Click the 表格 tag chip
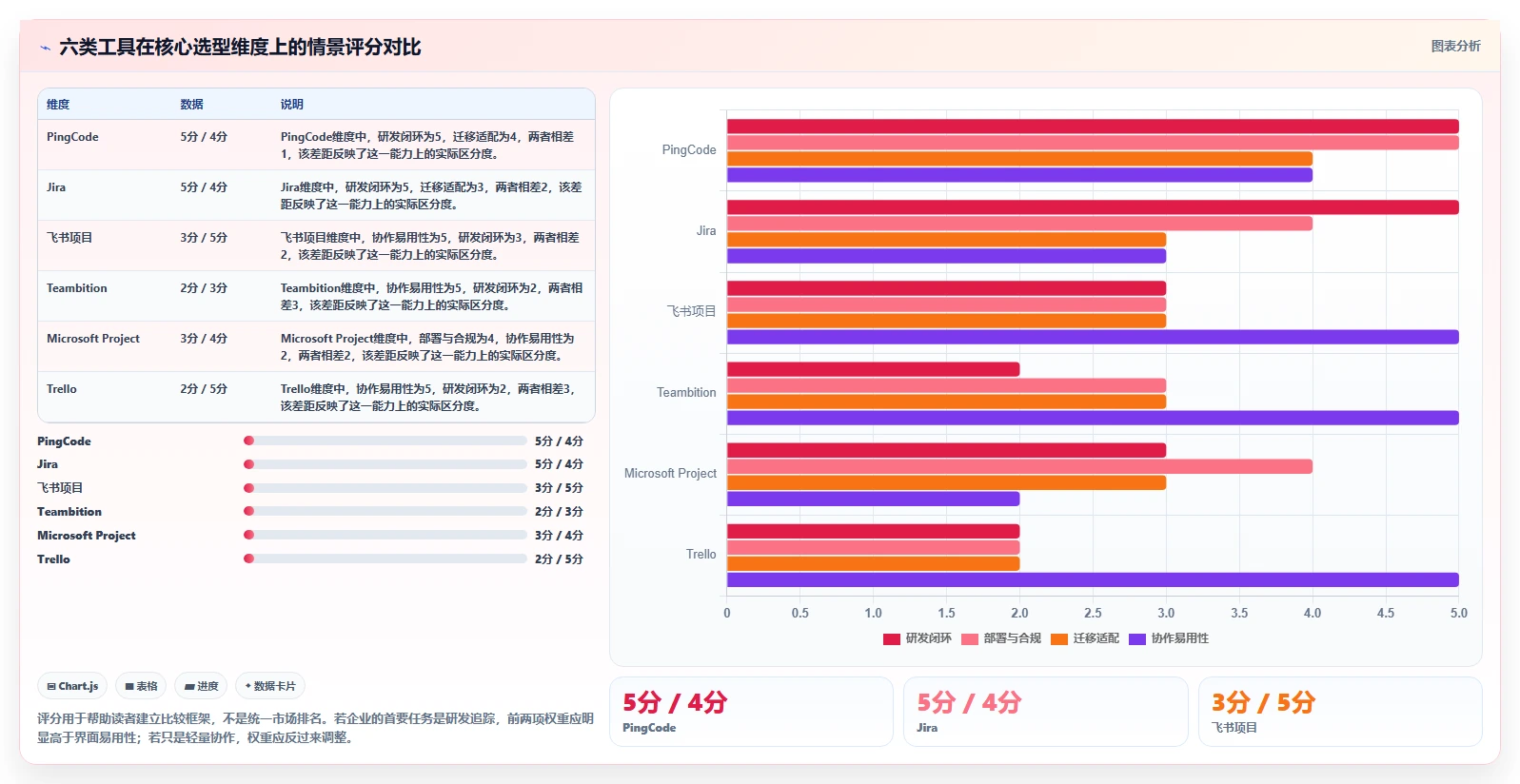1520x784 pixels. 141,686
